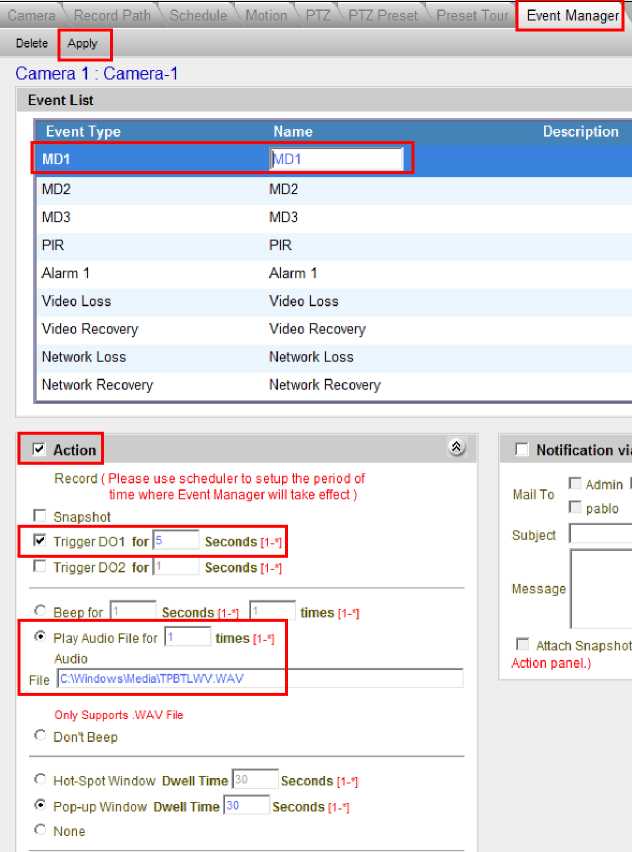
Task: Select Don't Beep radio option
Action: 40,737
